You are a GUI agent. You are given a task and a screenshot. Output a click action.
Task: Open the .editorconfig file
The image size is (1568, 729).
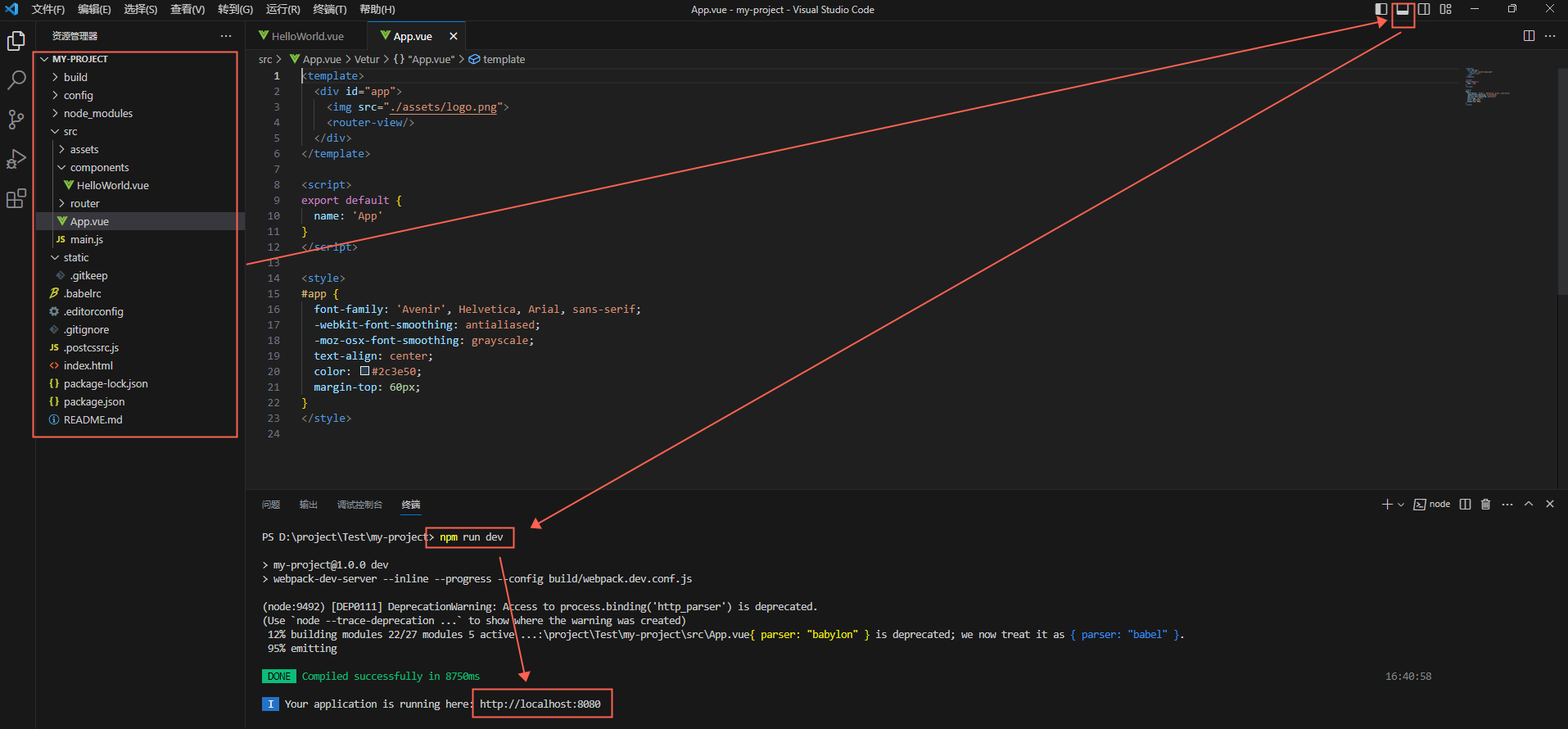click(x=139, y=311)
